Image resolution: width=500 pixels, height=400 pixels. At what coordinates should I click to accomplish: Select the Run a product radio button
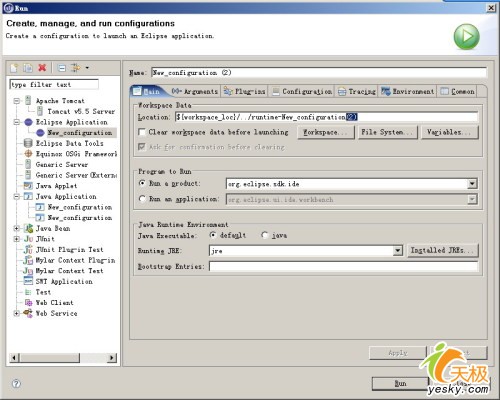click(x=142, y=183)
